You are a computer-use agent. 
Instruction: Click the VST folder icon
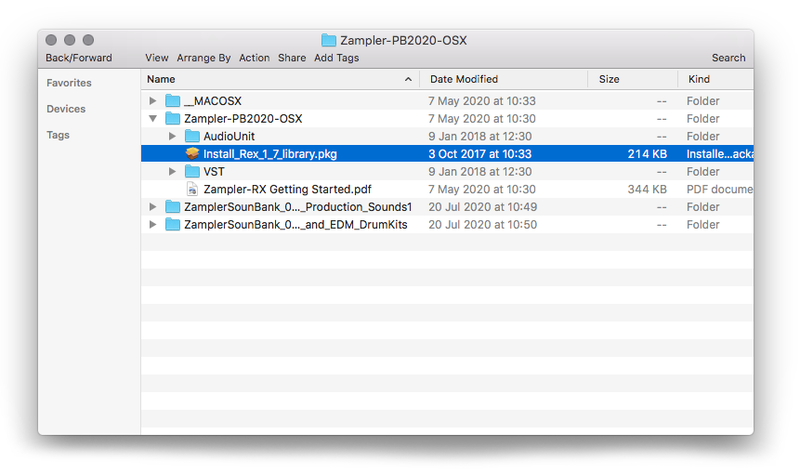point(192,171)
